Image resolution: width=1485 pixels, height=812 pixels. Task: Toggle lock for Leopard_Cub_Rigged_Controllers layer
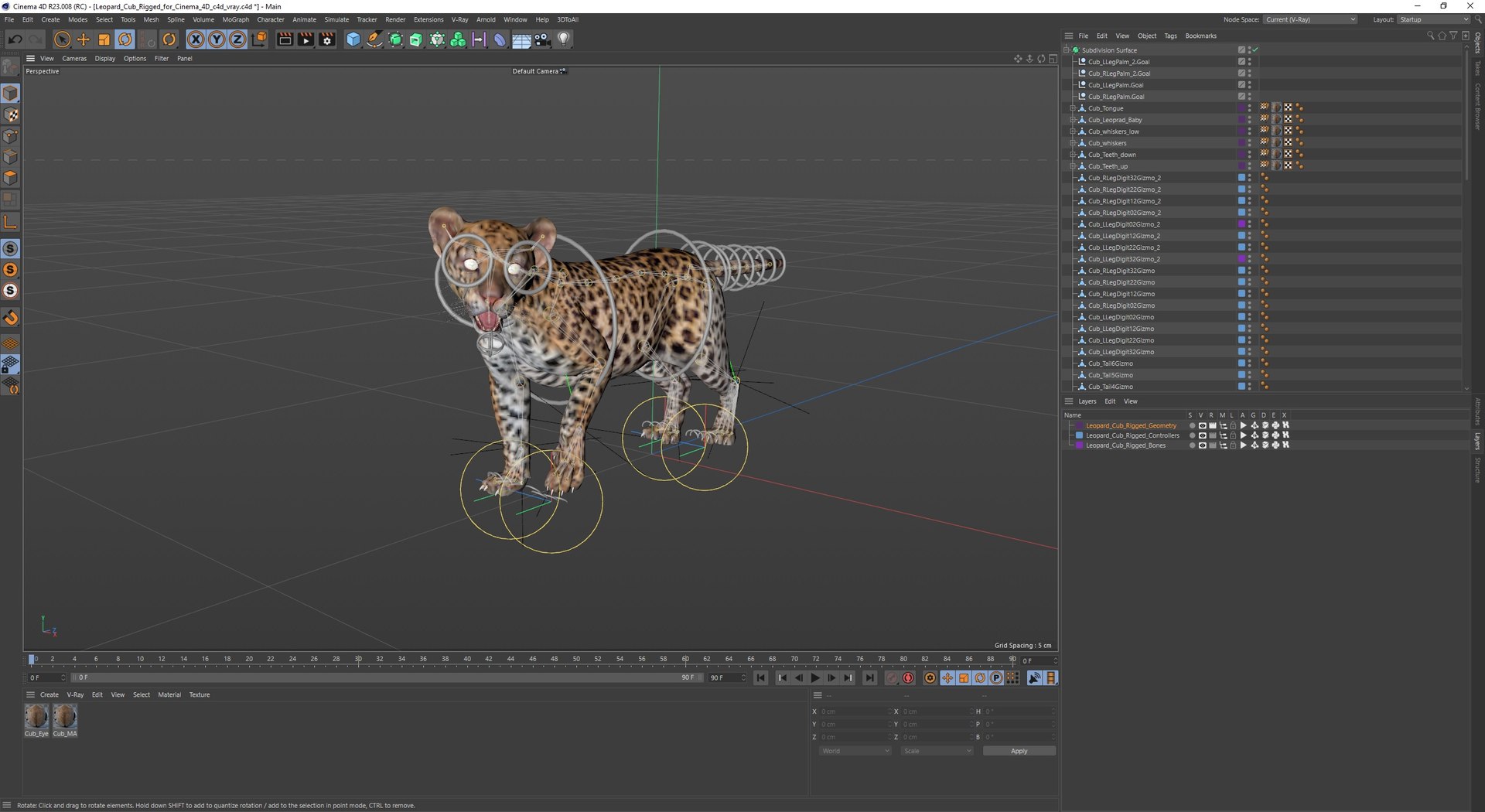coord(1233,435)
